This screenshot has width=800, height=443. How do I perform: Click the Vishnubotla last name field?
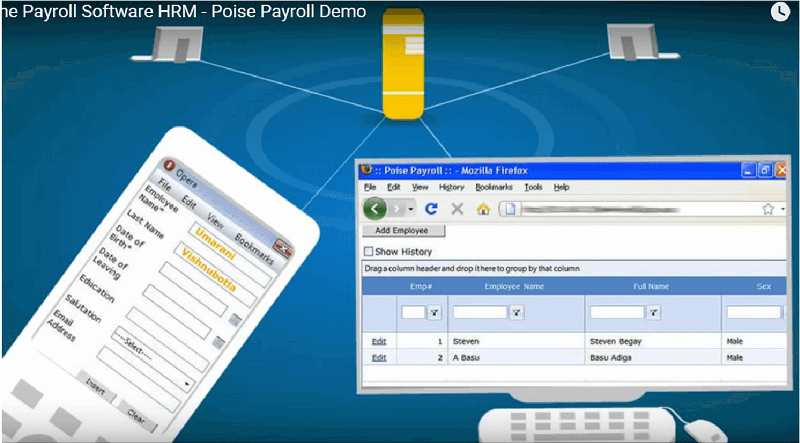216,274
